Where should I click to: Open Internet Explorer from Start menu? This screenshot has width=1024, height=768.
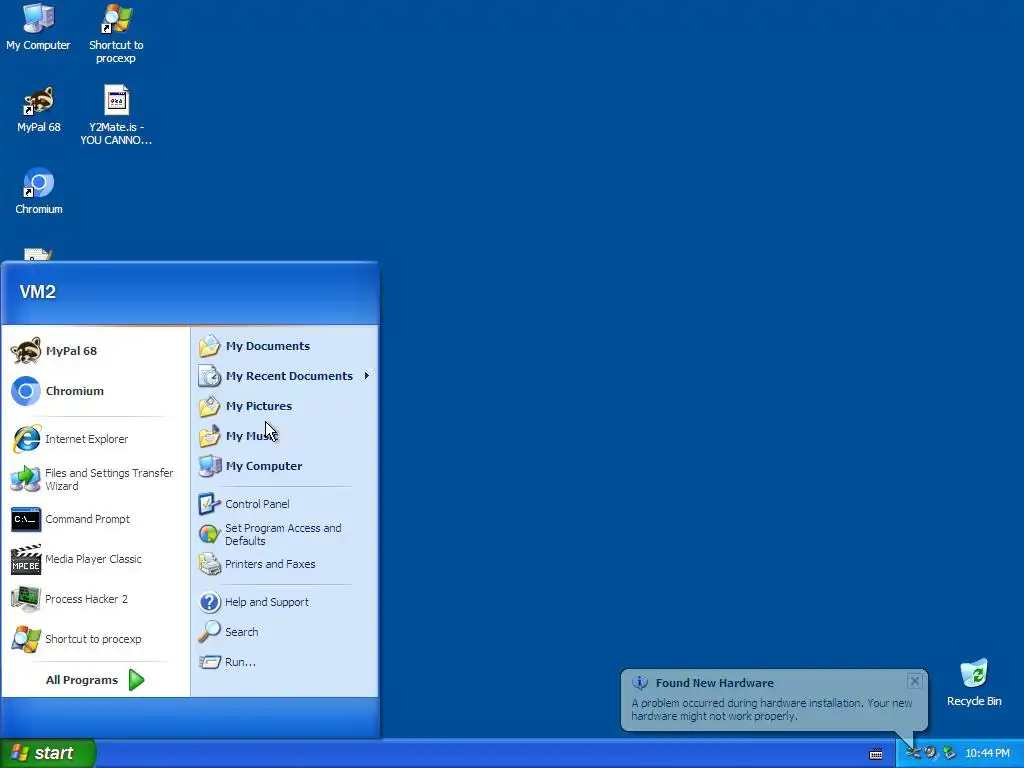click(95, 439)
